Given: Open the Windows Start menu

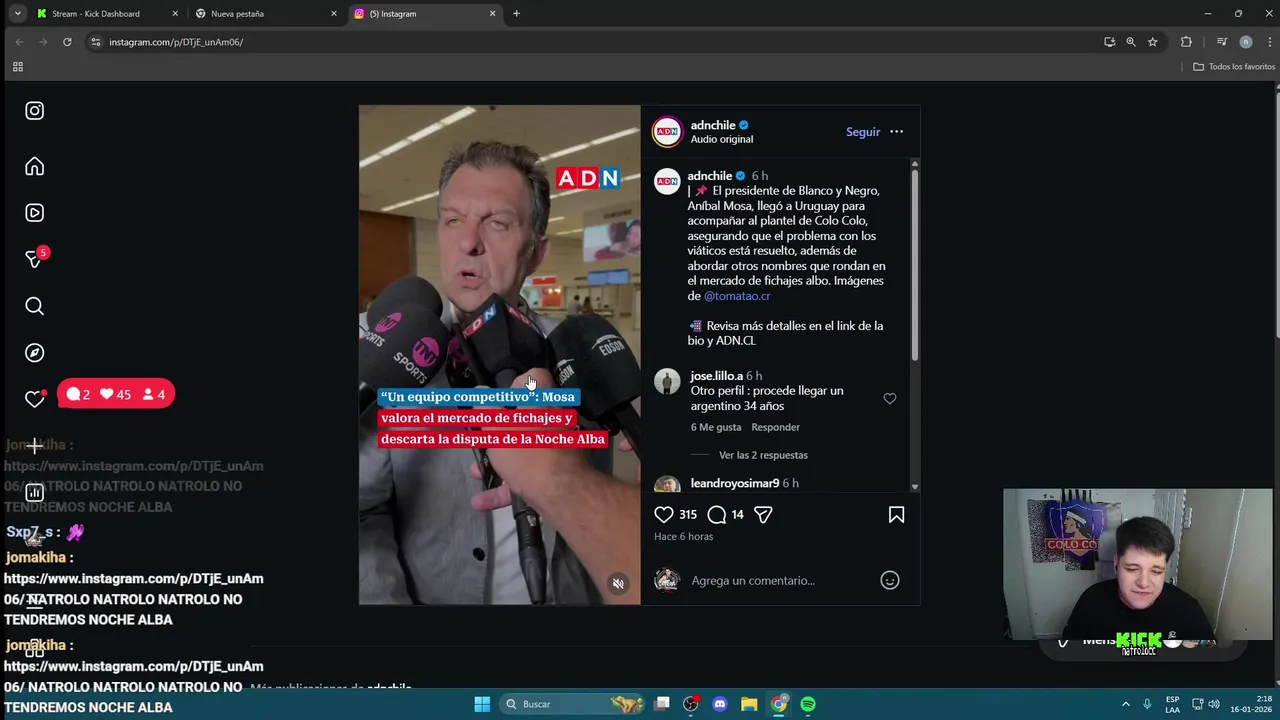Looking at the screenshot, I should (482, 704).
